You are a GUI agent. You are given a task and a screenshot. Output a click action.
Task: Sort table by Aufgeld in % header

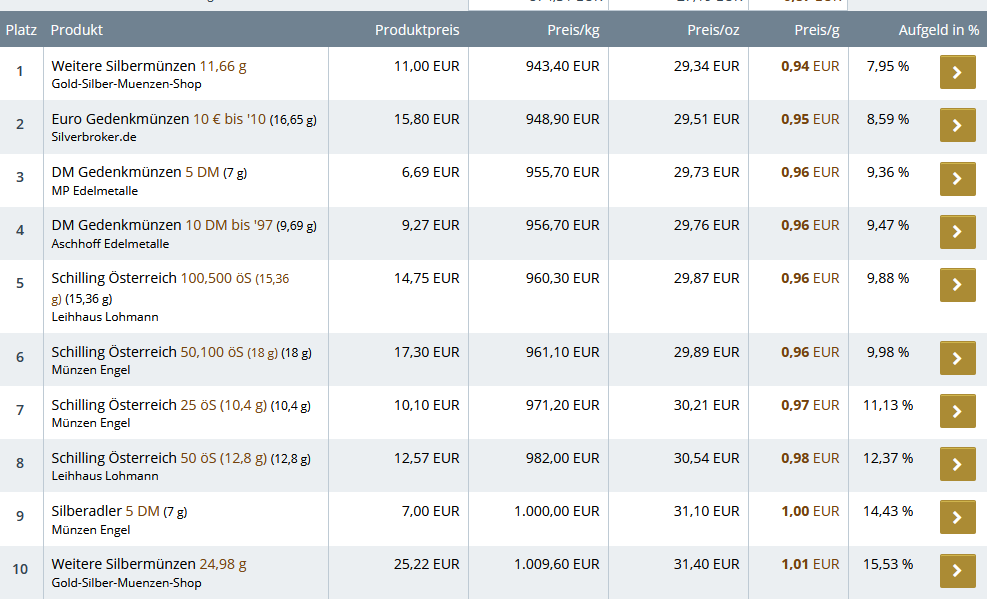[x=939, y=30]
